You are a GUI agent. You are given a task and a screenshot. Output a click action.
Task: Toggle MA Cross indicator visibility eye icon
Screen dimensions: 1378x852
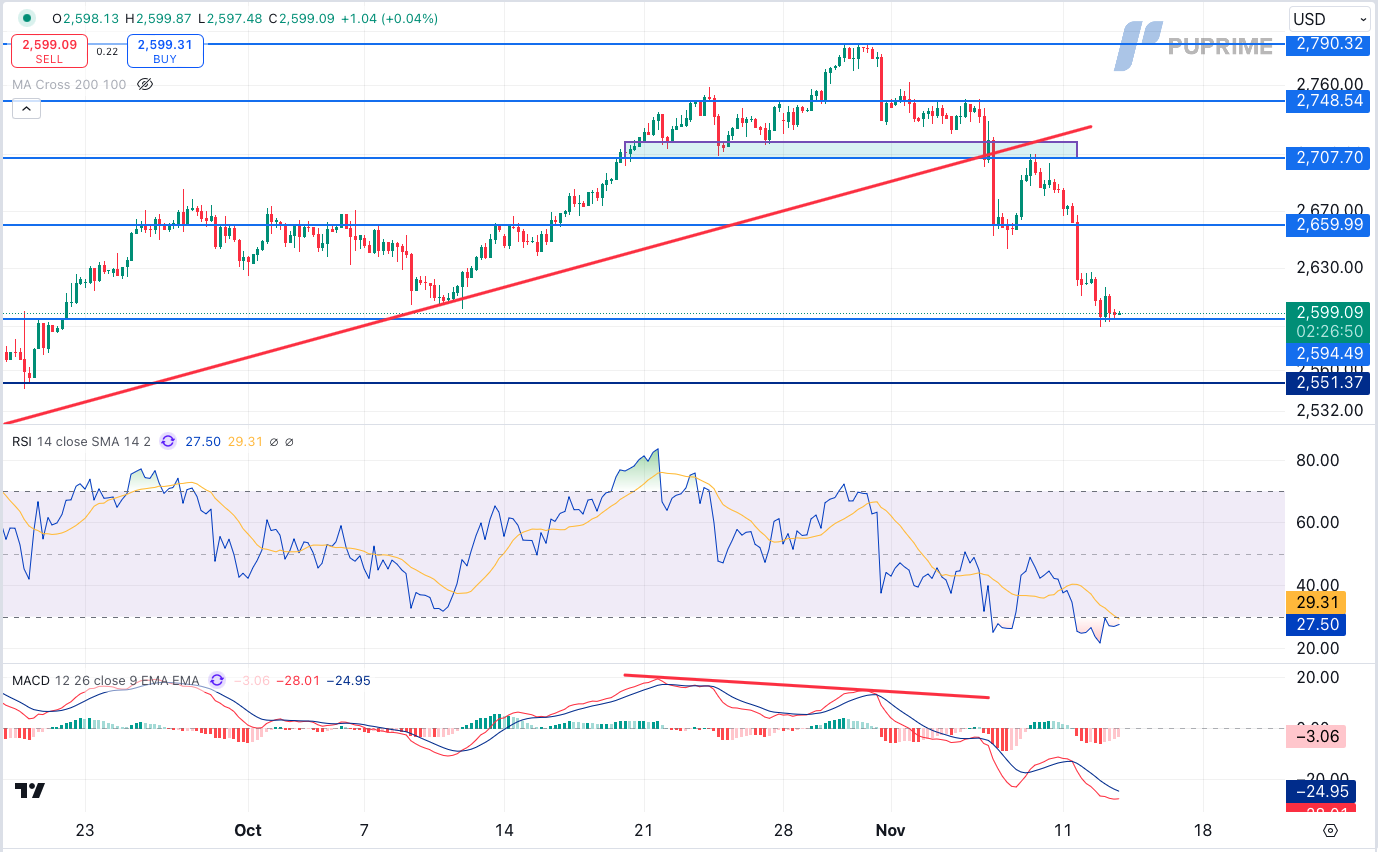144,84
